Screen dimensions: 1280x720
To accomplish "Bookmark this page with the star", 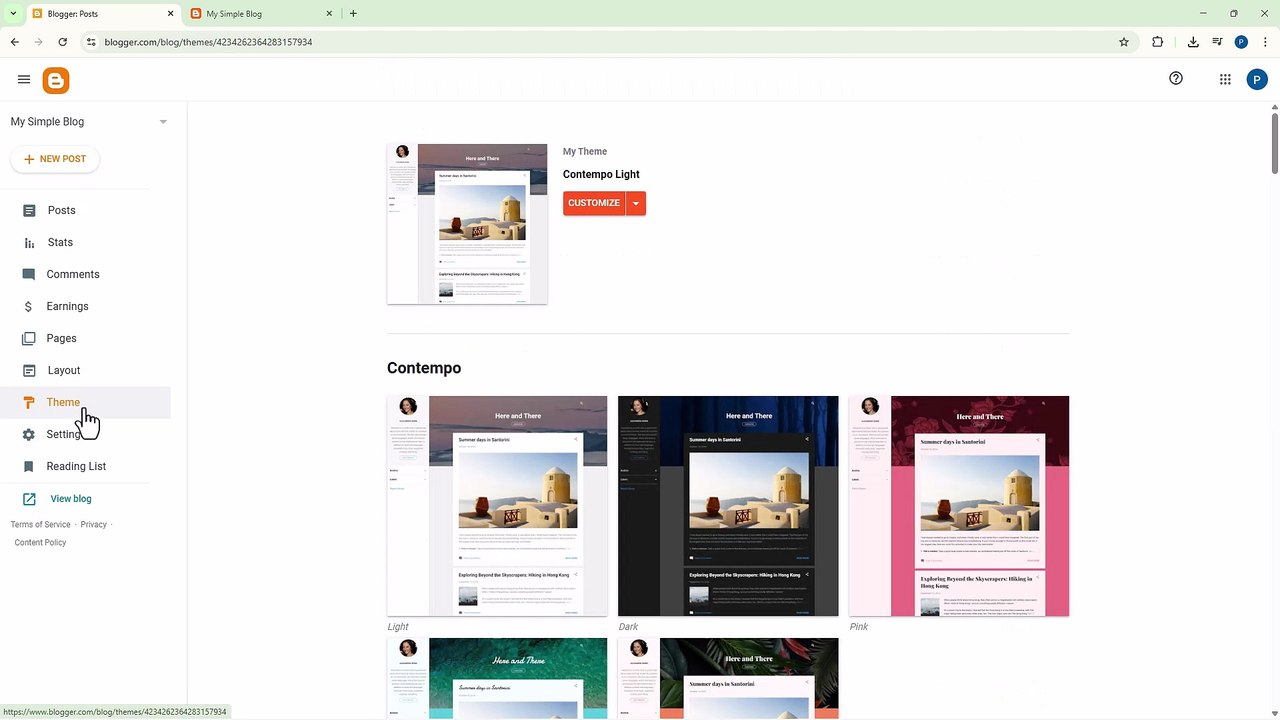I will pos(1124,42).
